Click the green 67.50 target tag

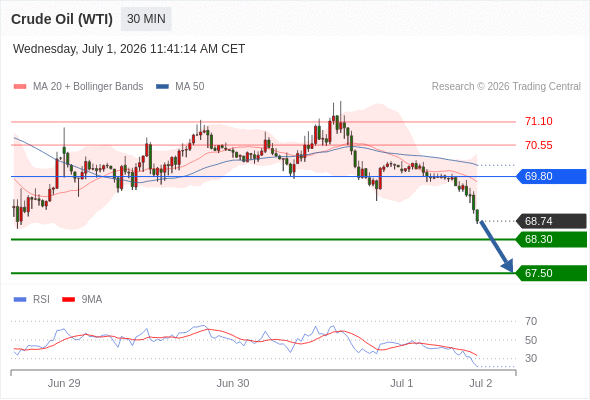tap(551, 273)
